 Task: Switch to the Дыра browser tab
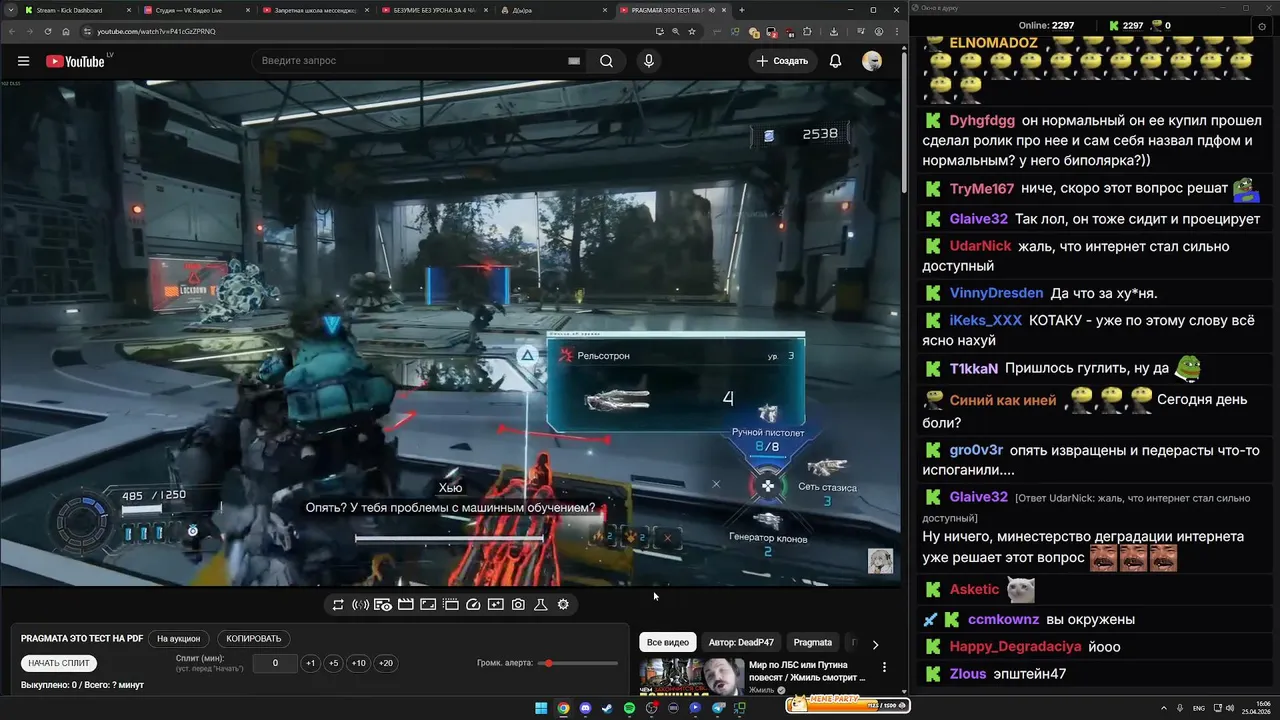(552, 10)
